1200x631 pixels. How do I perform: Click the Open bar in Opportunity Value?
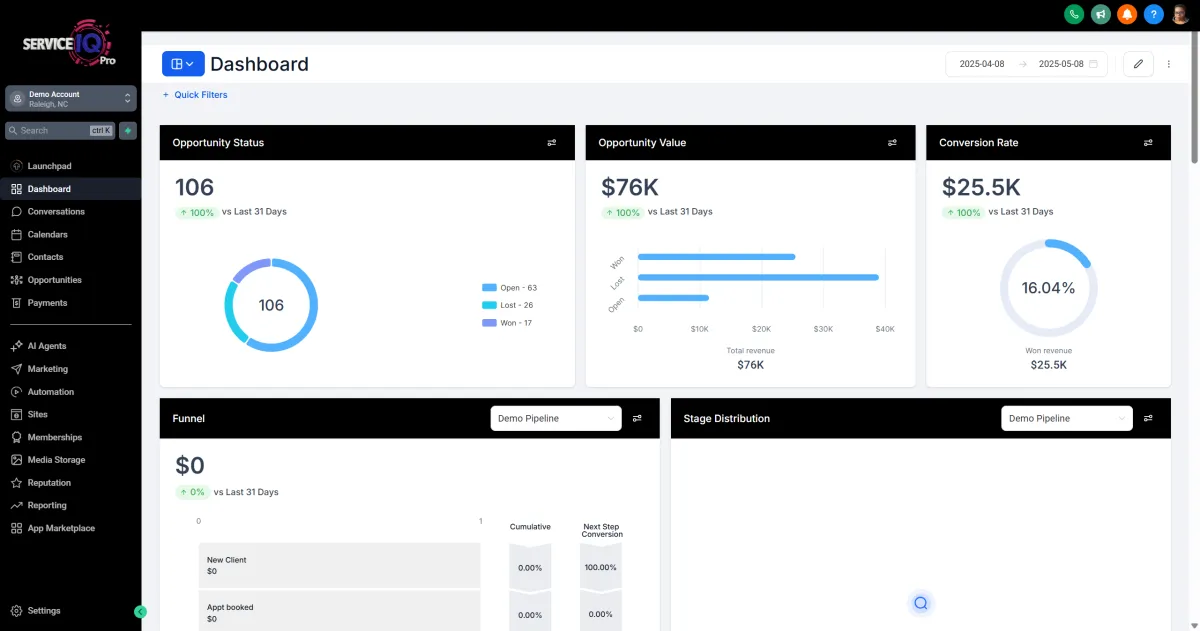[673, 298]
